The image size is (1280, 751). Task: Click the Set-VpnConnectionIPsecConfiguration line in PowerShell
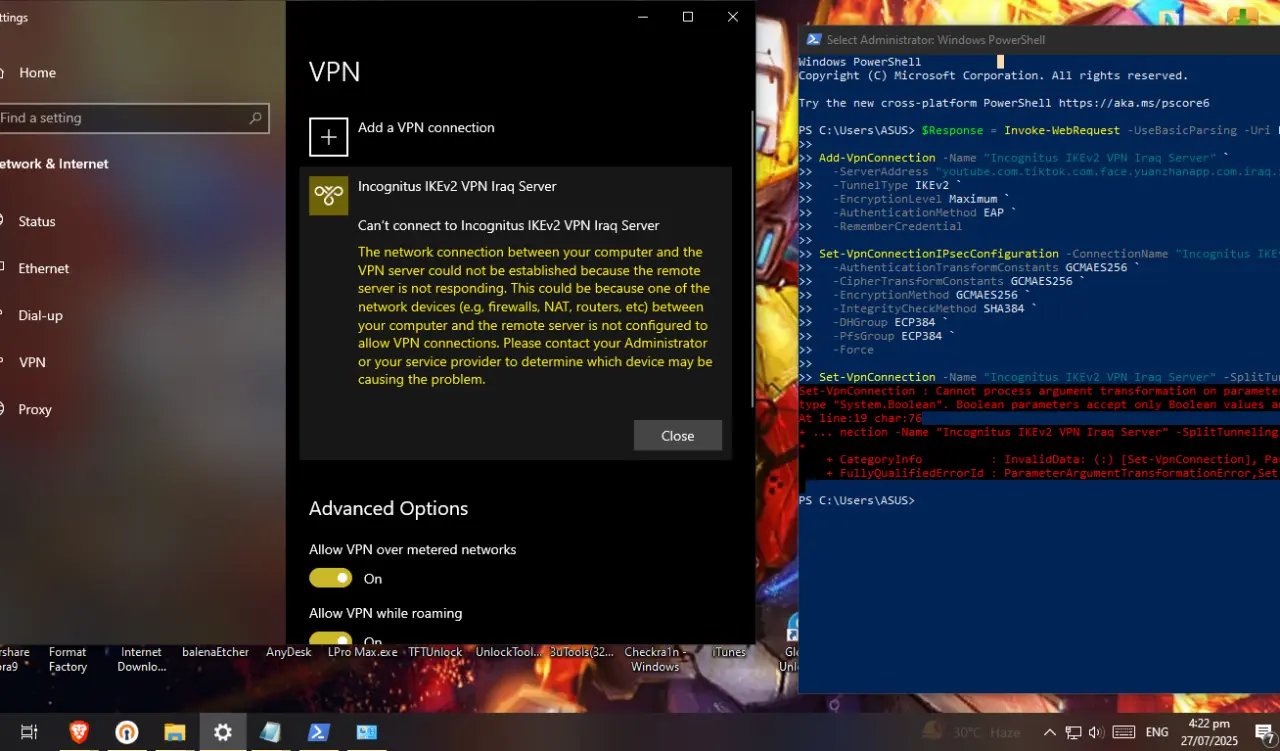click(1039, 254)
